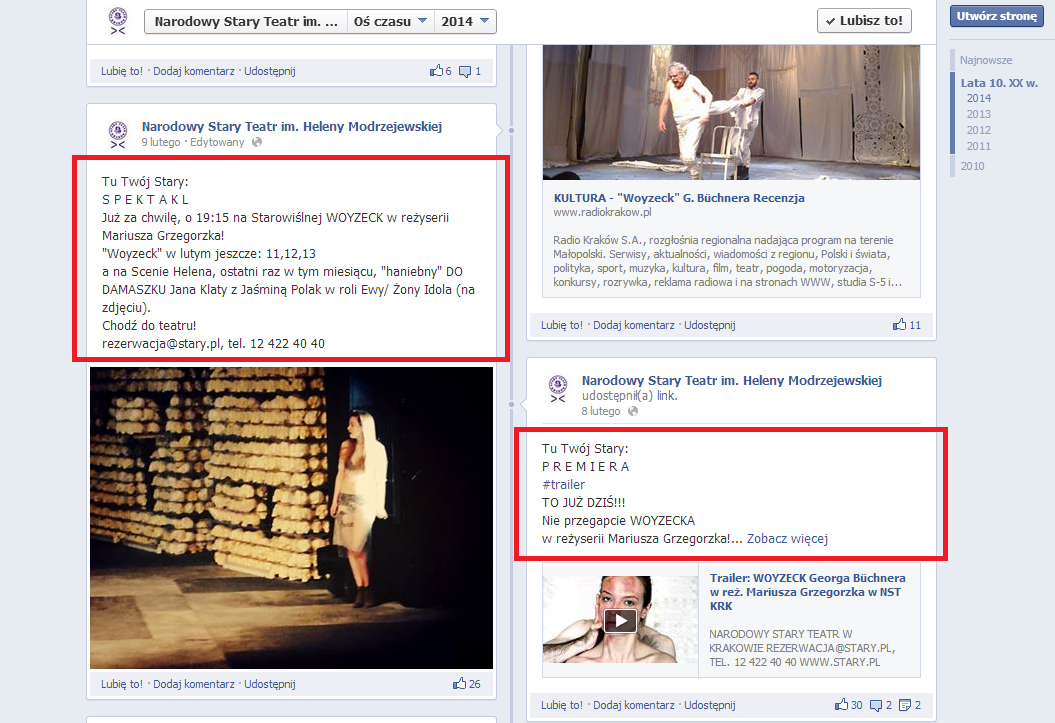Viewport: 1055px width, 723px height.
Task: Click 'Udostępnij' under the trailer post
Action: pyautogui.click(x=710, y=706)
